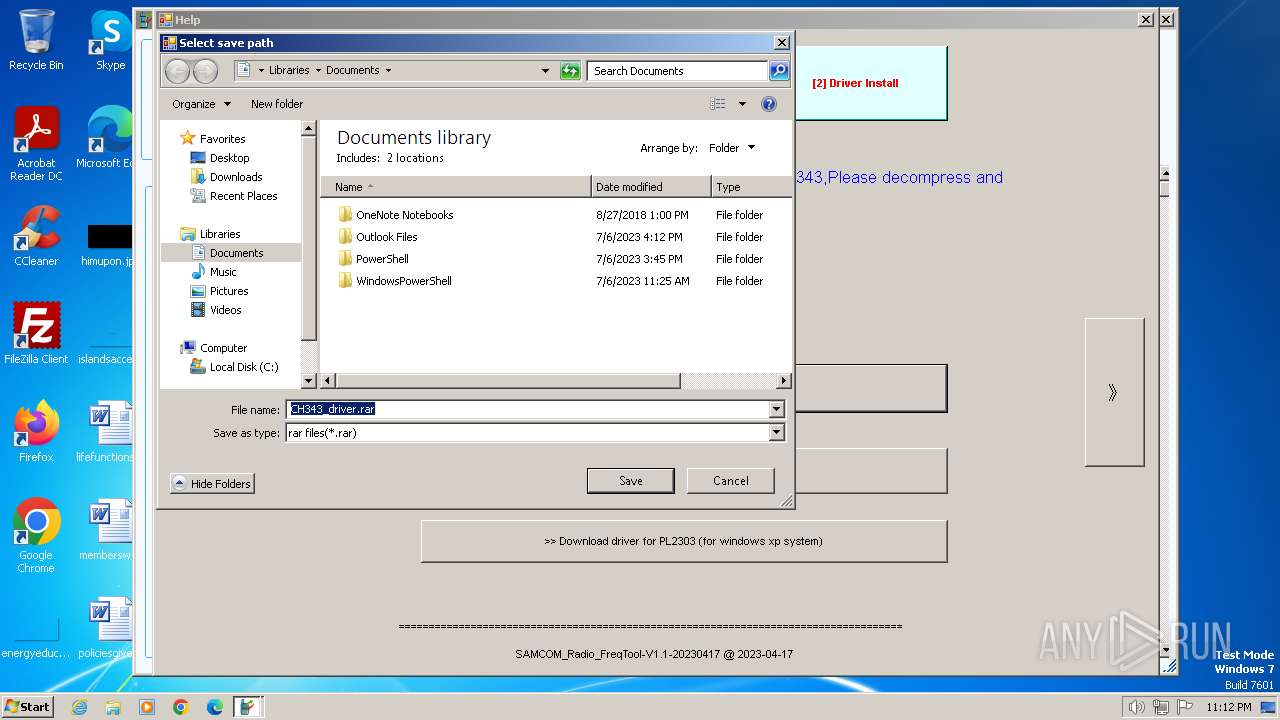Open Recent Places in Favorites
The image size is (1280, 720).
234,196
